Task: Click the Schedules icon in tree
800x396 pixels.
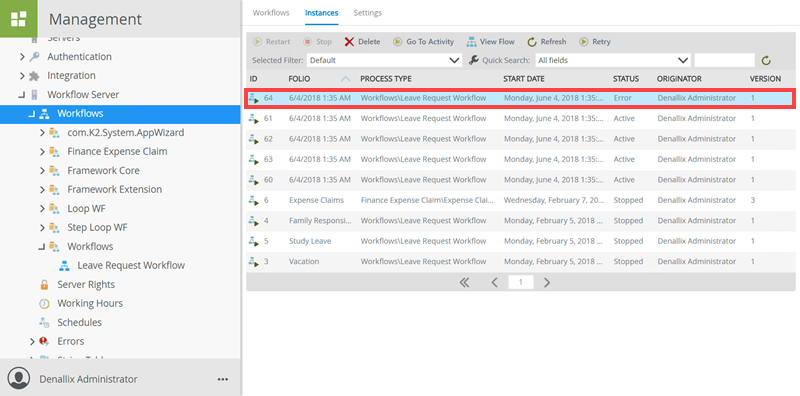Action: pos(44,323)
